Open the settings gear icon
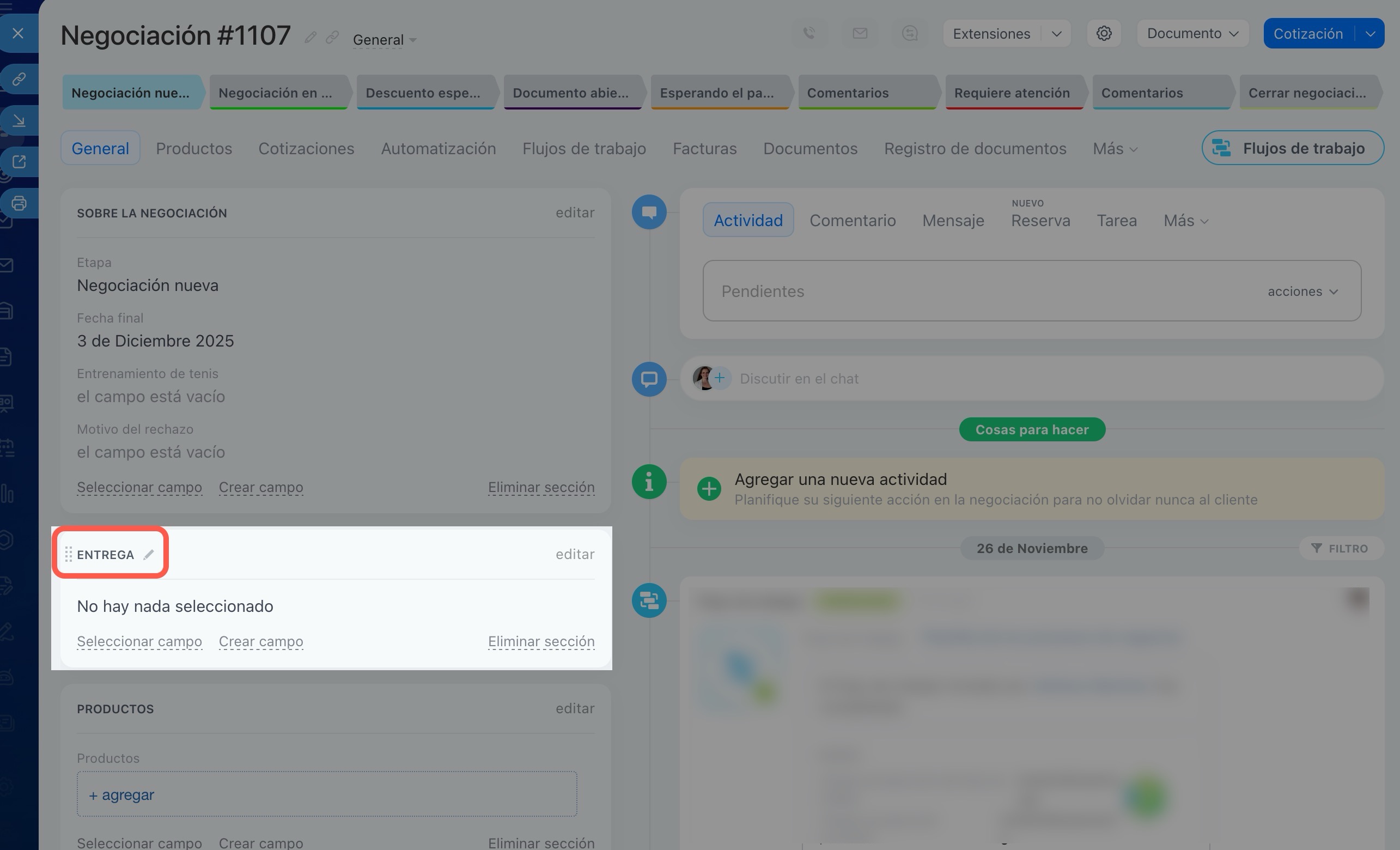Image resolution: width=1400 pixels, height=850 pixels. tap(1104, 34)
